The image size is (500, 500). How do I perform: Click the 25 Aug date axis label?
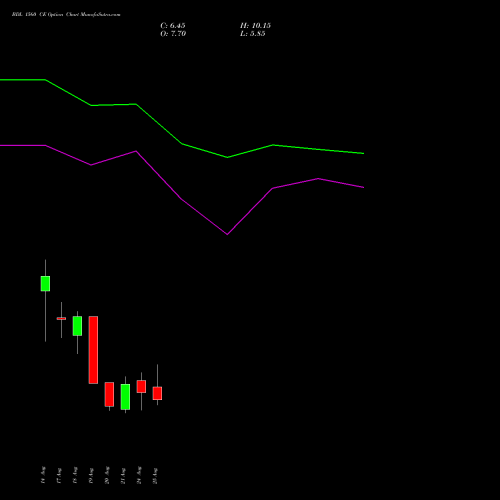pos(155,475)
